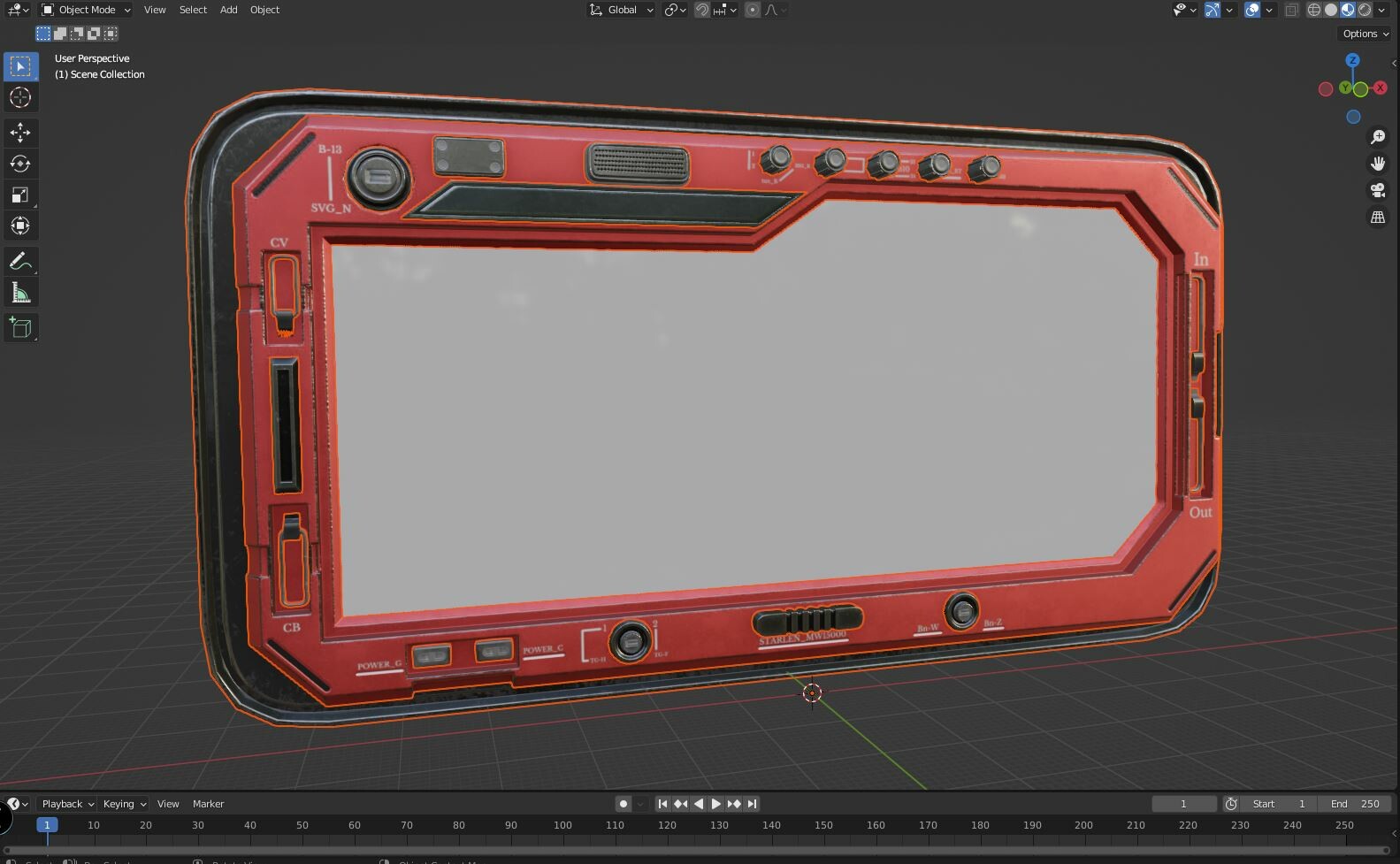This screenshot has width=1400, height=864.
Task: Open the Object menu
Action: tap(264, 10)
